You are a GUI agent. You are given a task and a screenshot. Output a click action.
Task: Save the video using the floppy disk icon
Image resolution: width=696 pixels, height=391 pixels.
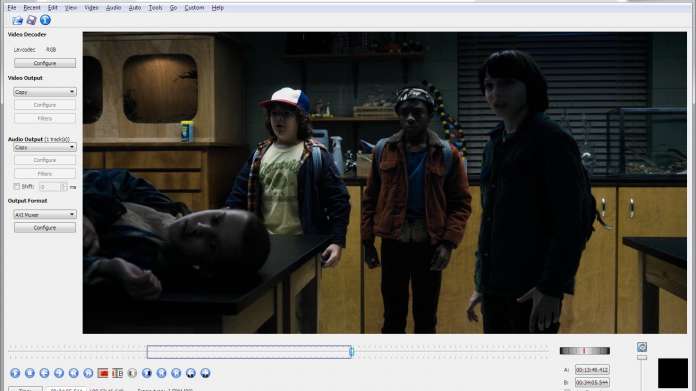pos(32,20)
